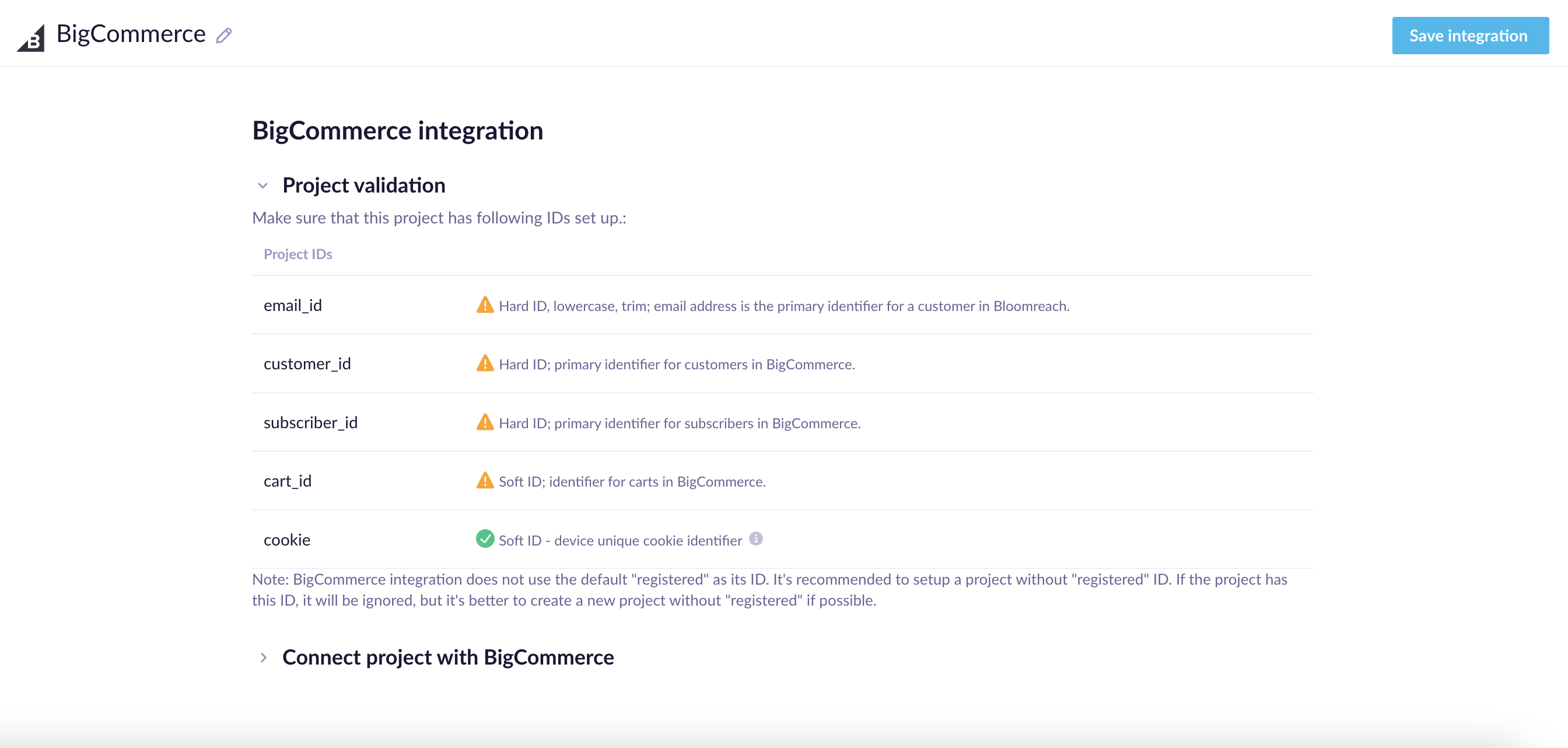
Task: Click Connect project with BigCommerce heading
Action: pyautogui.click(x=447, y=658)
